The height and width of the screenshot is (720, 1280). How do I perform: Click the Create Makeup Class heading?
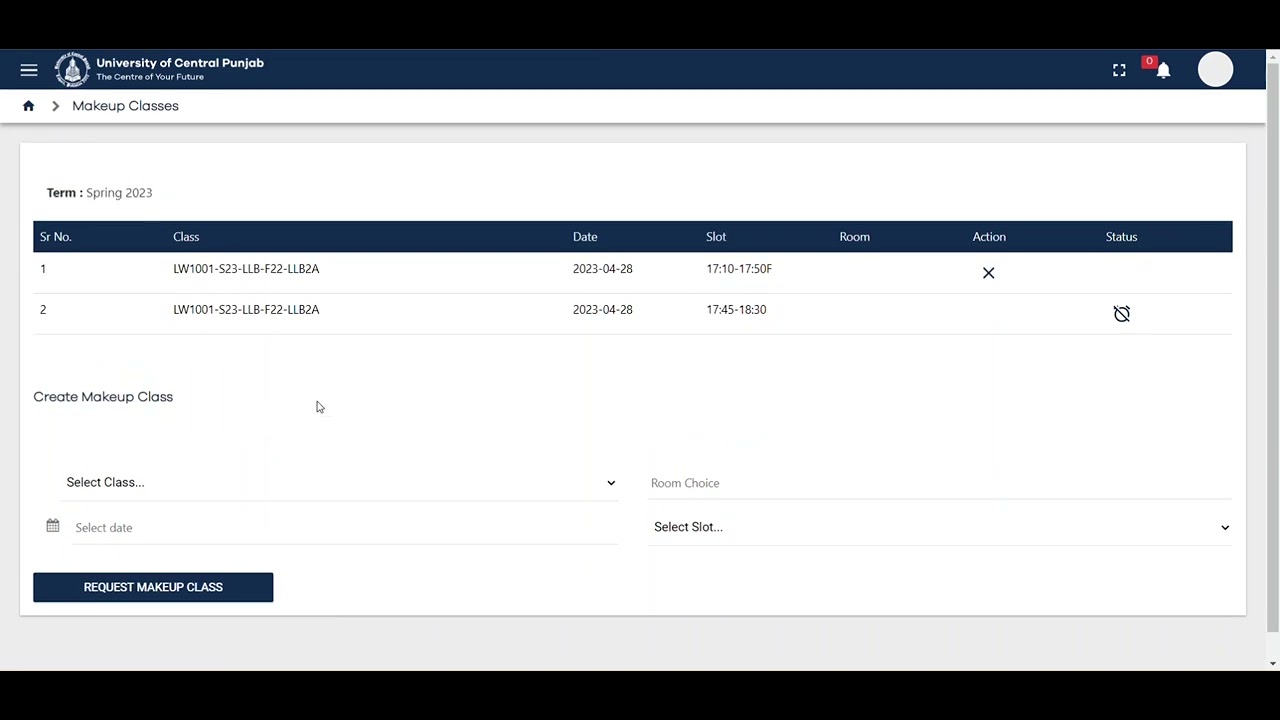103,397
